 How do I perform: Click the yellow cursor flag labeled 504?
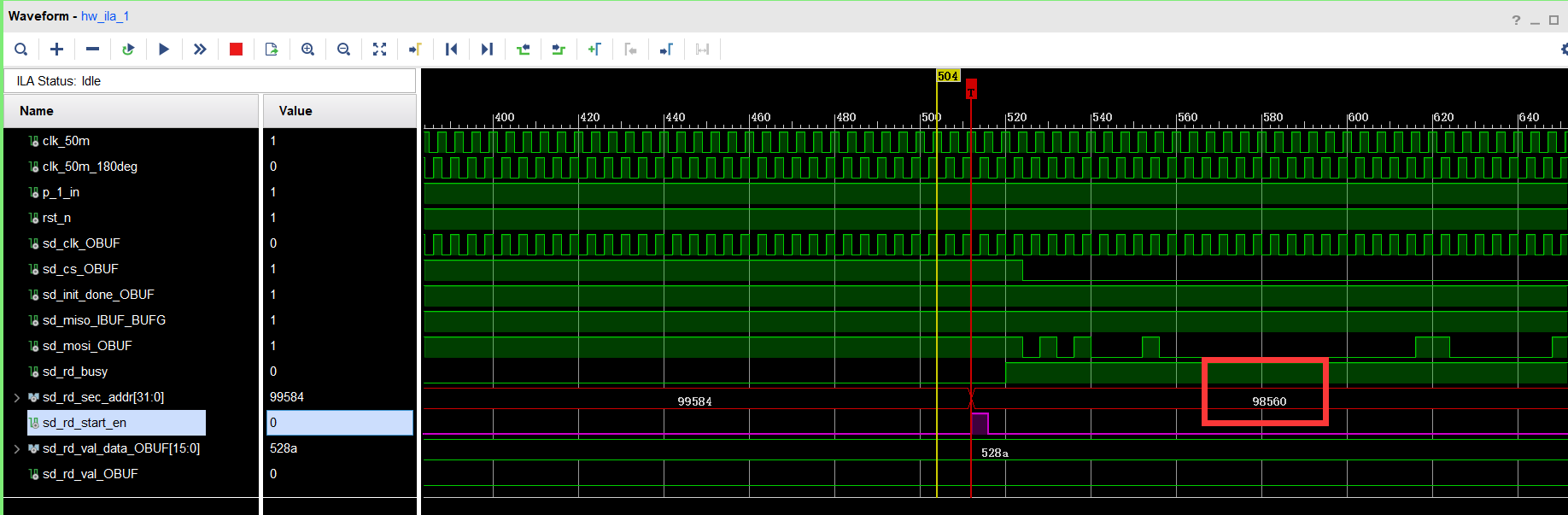point(948,76)
